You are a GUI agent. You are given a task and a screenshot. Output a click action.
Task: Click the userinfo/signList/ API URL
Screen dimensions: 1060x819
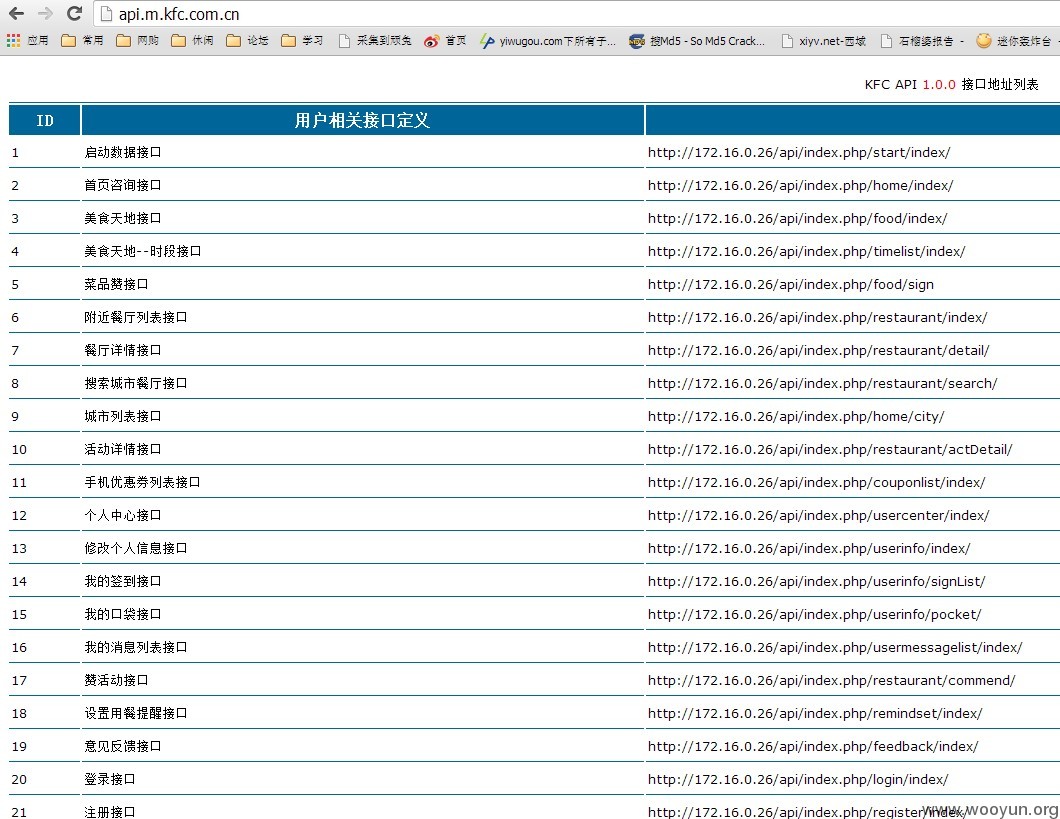pos(817,582)
